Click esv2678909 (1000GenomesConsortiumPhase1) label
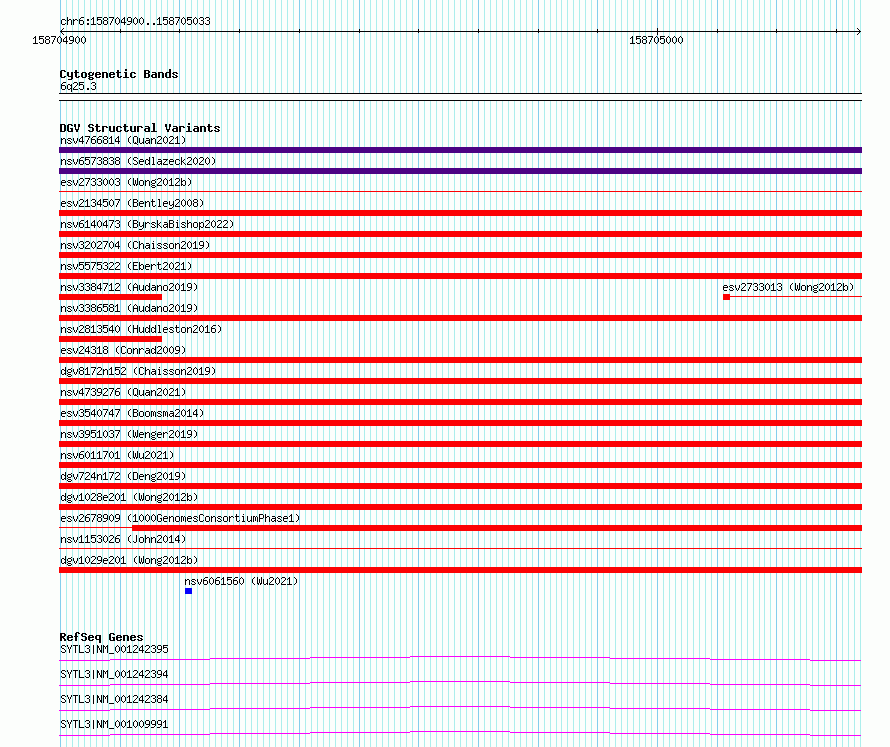890x747 pixels. pyautogui.click(x=180, y=518)
